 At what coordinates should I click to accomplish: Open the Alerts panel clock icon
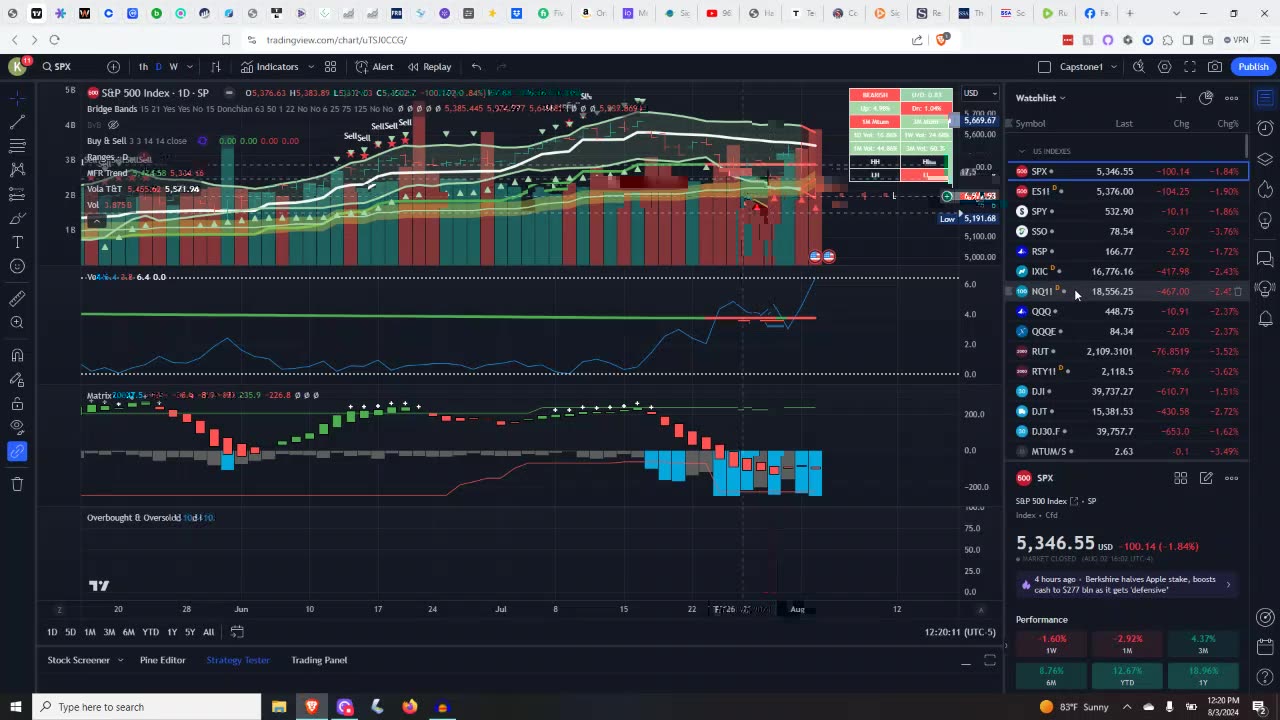point(1265,129)
